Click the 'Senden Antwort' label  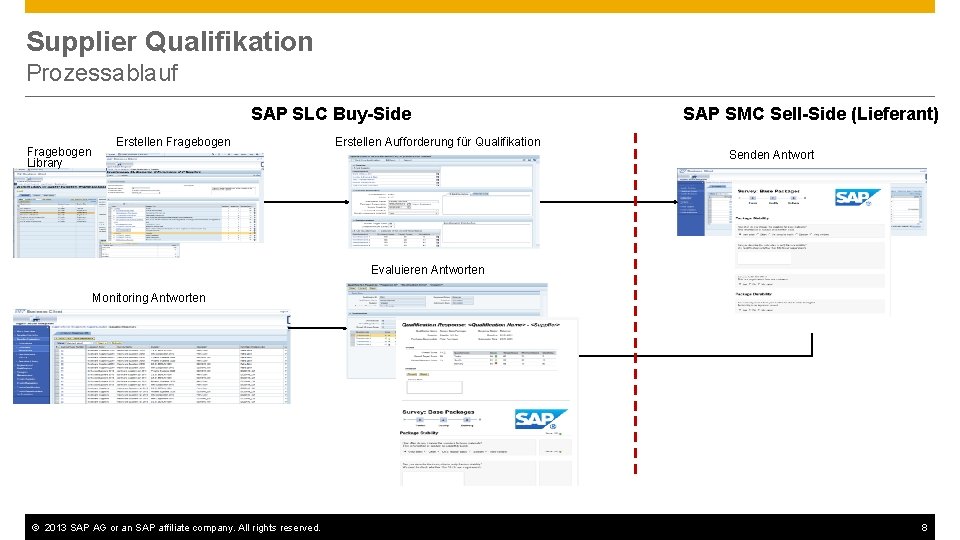click(771, 155)
